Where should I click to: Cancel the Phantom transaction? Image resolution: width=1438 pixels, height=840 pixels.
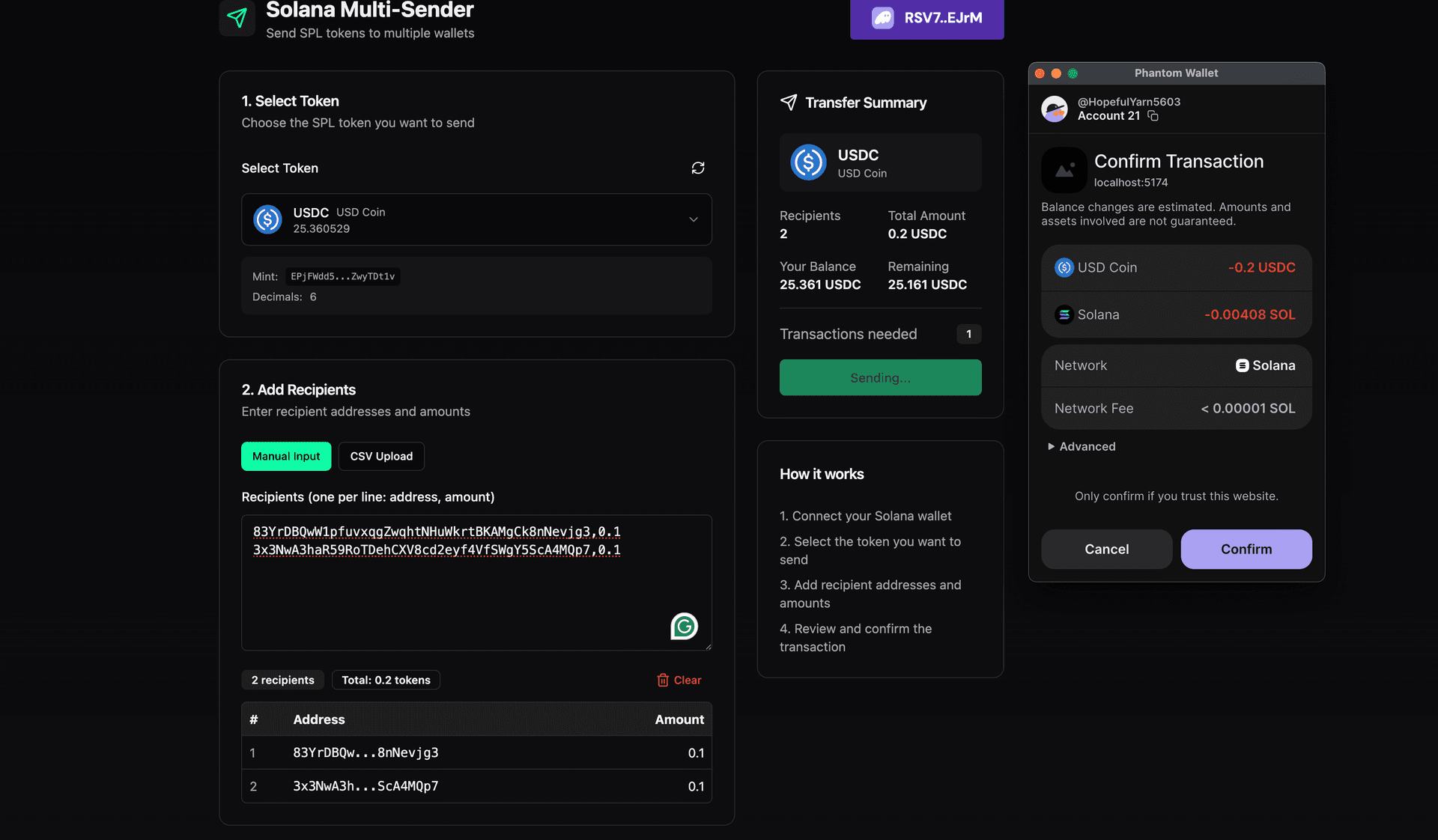point(1106,549)
